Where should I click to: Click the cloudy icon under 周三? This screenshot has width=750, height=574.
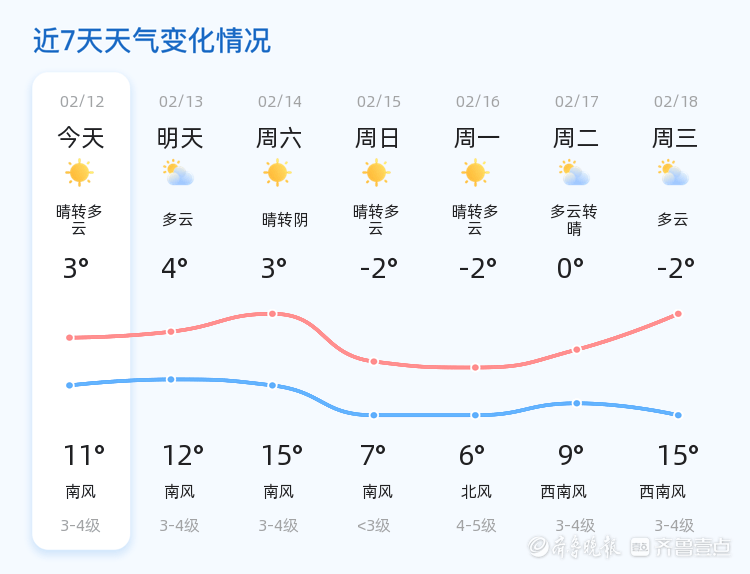pyautogui.click(x=674, y=174)
